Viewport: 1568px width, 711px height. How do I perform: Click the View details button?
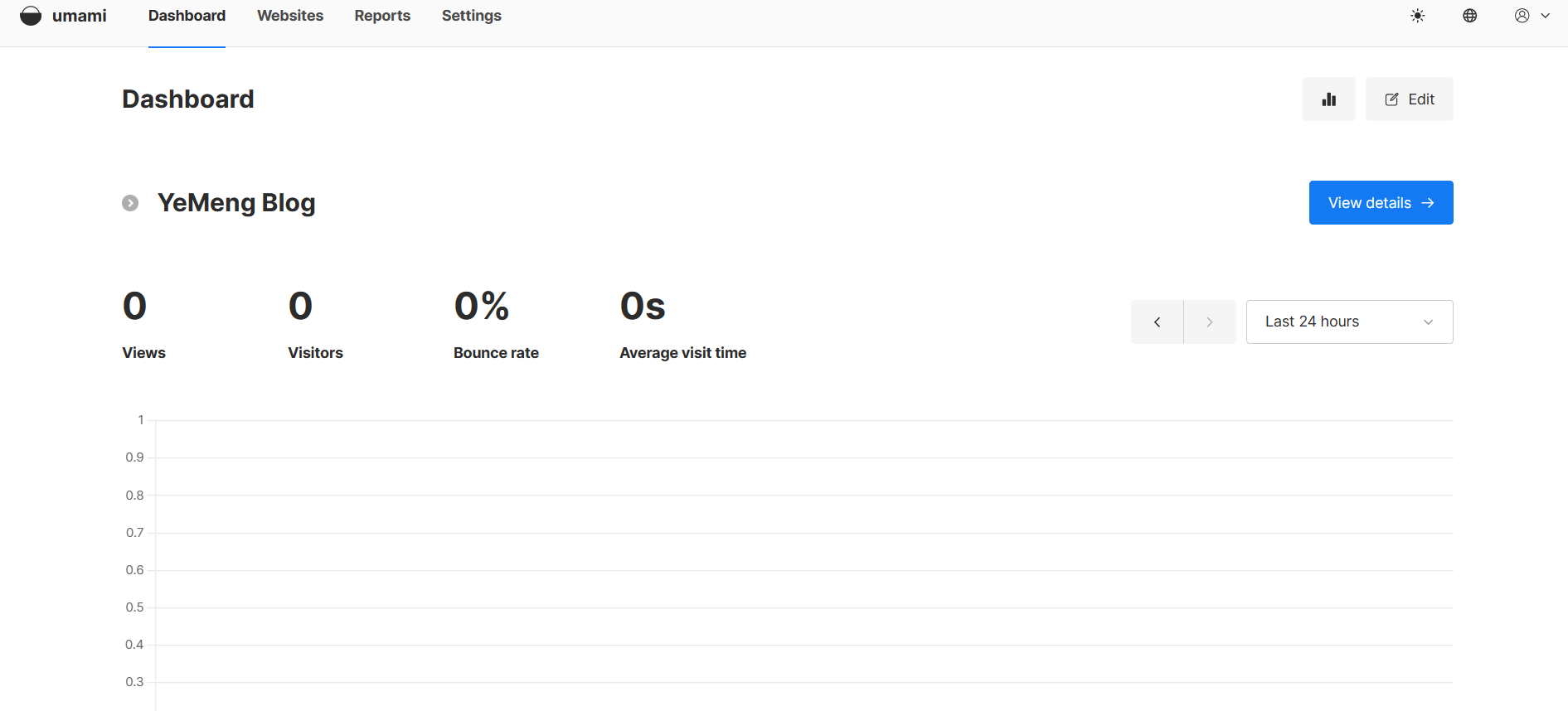tap(1381, 203)
